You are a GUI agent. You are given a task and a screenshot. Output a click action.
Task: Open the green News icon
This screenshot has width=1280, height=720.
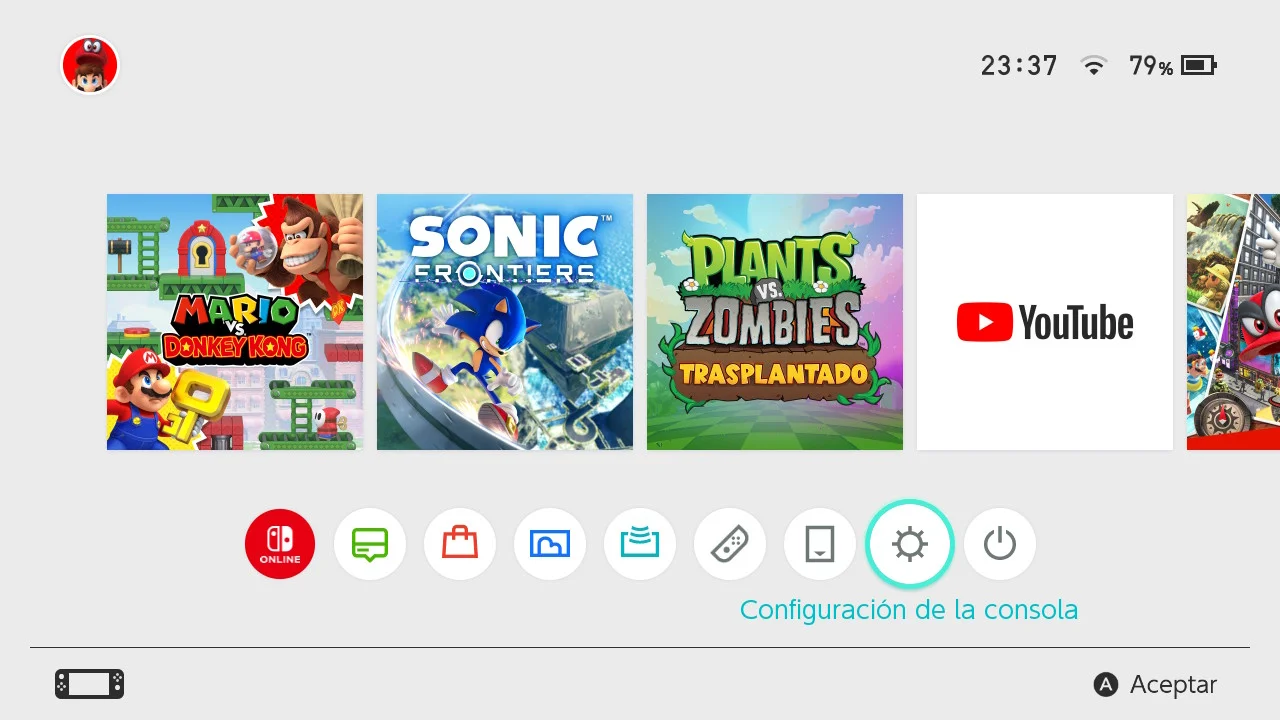pos(370,545)
